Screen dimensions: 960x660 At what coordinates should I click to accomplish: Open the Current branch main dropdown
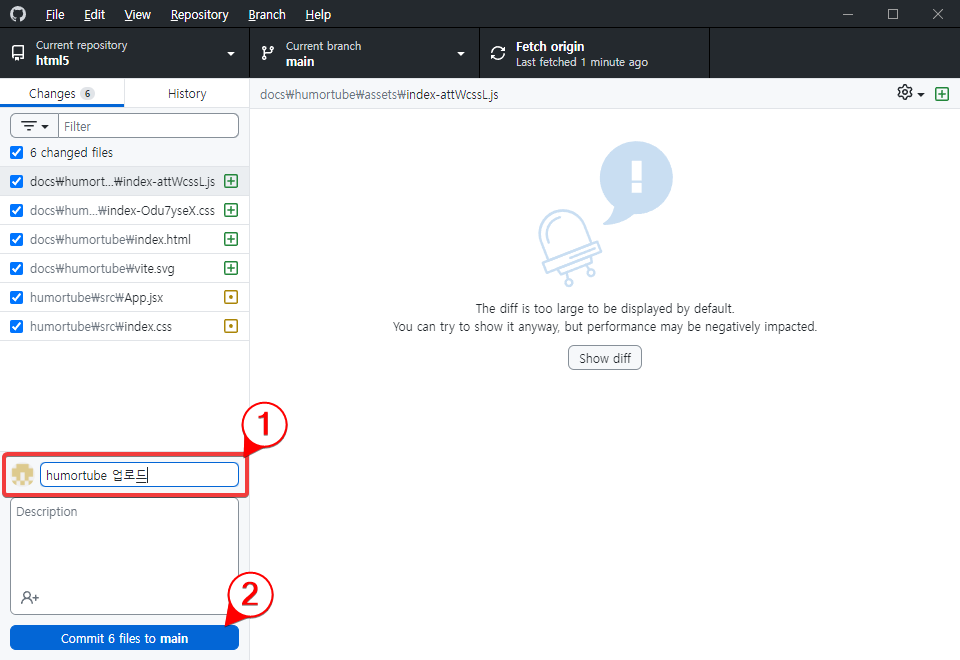[364, 54]
